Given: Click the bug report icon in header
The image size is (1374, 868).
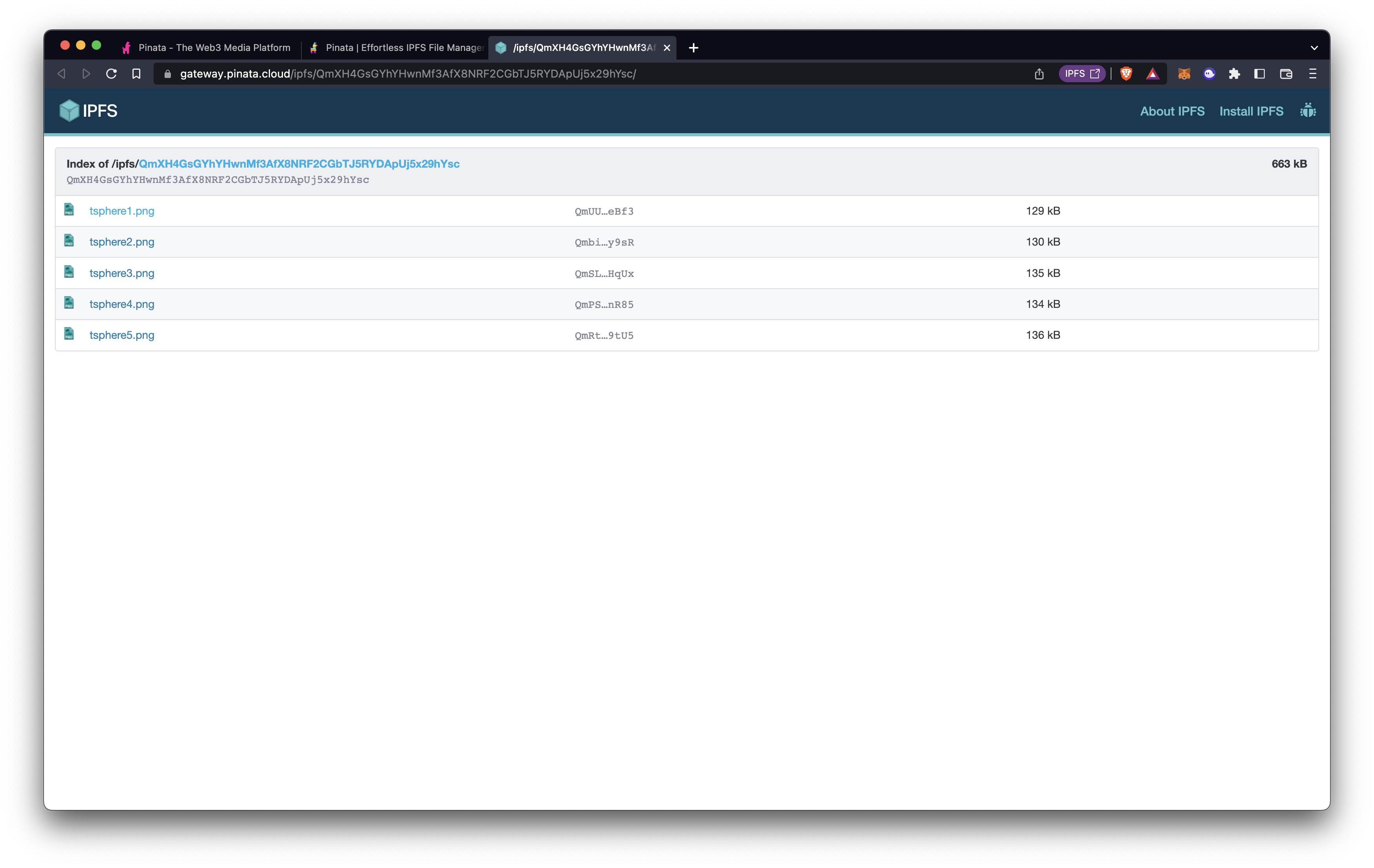Looking at the screenshot, I should pyautogui.click(x=1308, y=110).
